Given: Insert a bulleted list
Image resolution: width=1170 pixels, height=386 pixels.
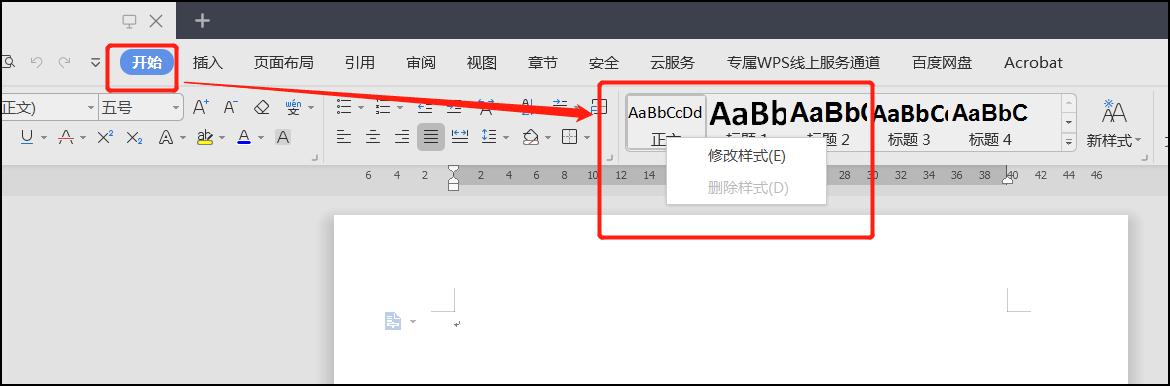Looking at the screenshot, I should pos(344,107).
